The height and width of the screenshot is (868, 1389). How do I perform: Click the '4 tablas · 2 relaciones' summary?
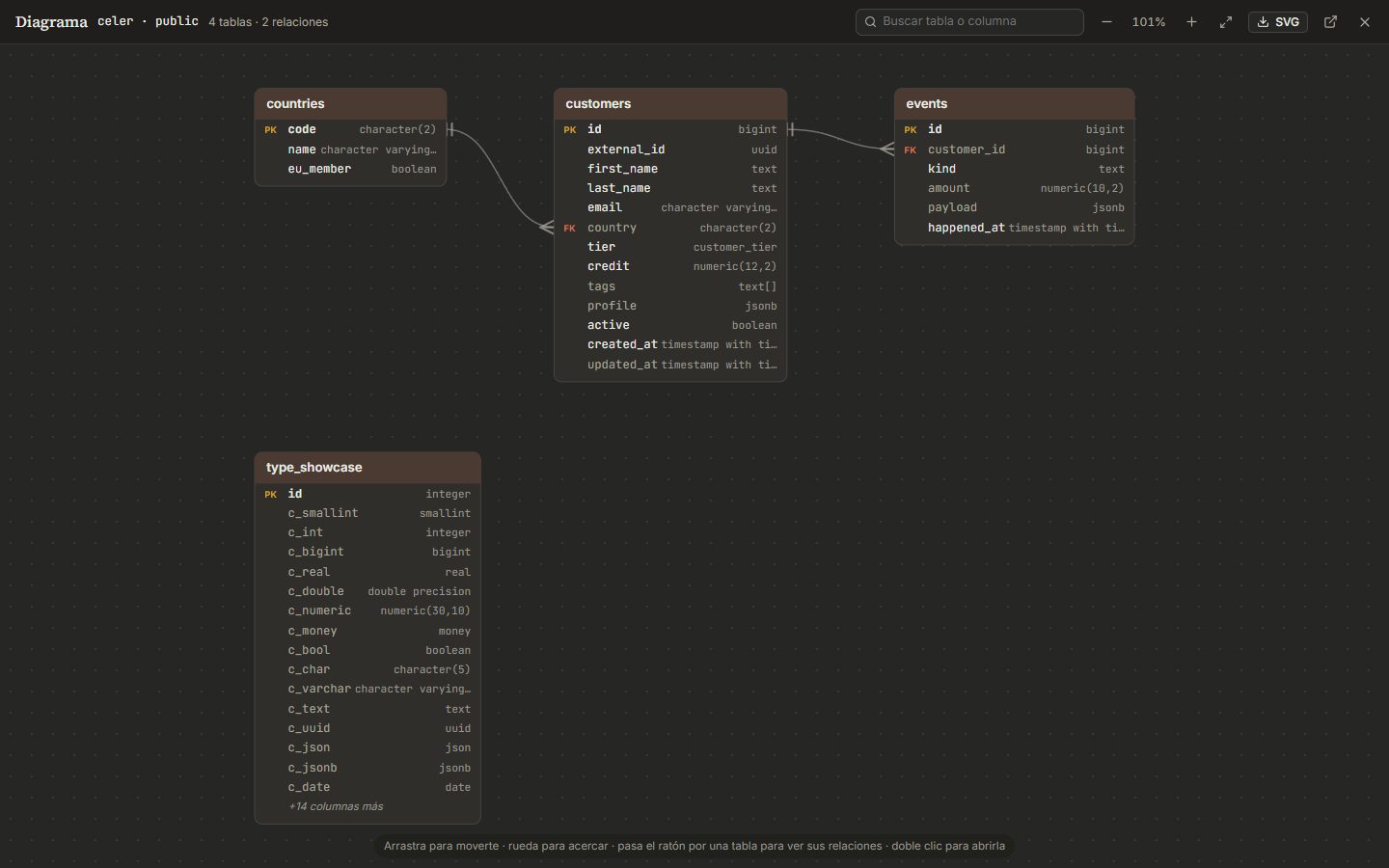[x=268, y=22]
